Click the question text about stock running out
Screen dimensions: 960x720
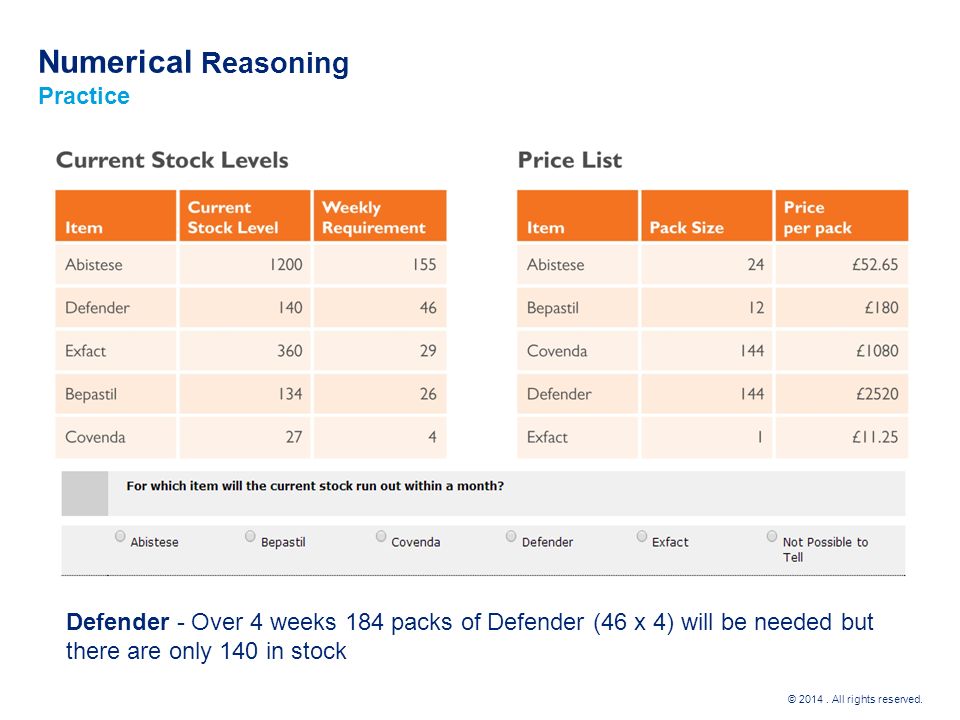(315, 486)
